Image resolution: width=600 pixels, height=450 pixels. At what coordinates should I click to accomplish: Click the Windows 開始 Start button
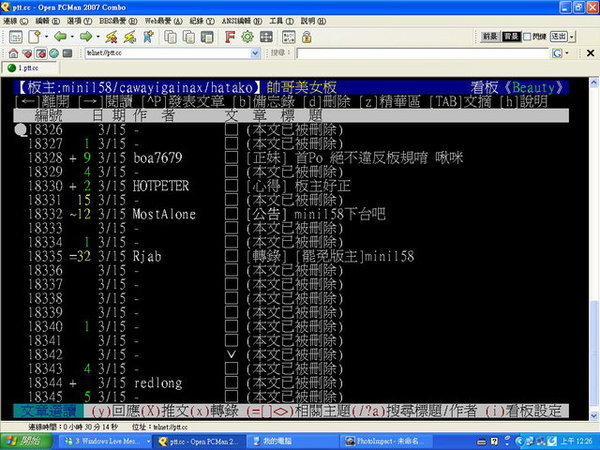26,441
